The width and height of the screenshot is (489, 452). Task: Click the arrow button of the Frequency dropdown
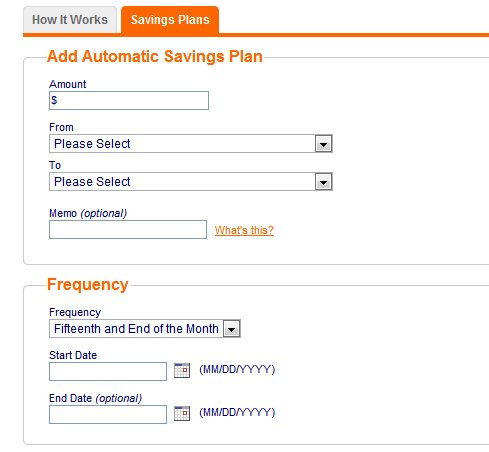[x=232, y=329]
